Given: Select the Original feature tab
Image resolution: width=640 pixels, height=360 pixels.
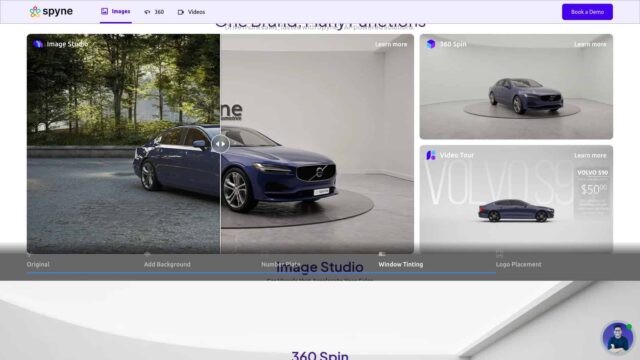Looking at the screenshot, I should [x=38, y=264].
